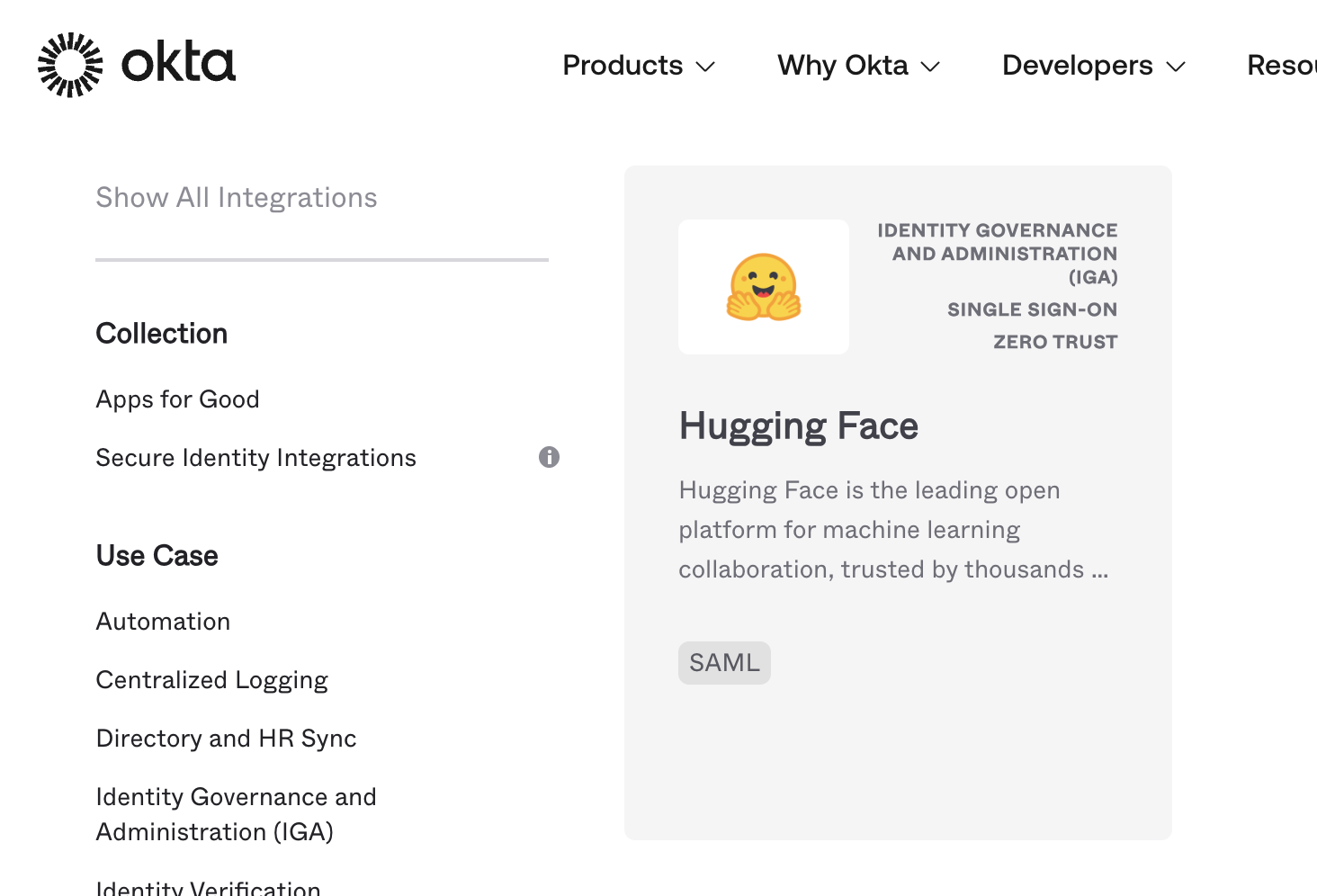Viewport: 1317px width, 896px height.
Task: Click the SAML tag badge
Action: click(724, 663)
